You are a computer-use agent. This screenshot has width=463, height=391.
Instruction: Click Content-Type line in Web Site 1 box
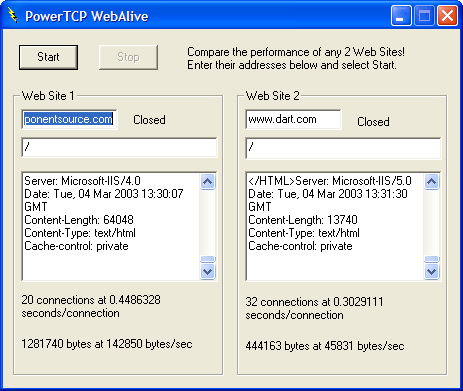(80, 233)
